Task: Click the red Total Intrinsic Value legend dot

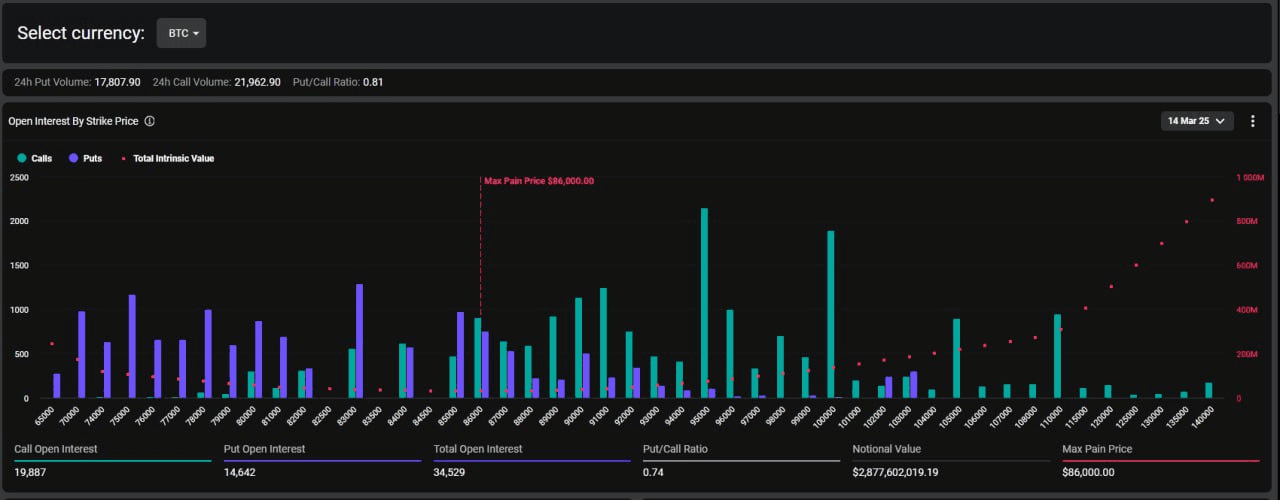Action: click(123, 158)
